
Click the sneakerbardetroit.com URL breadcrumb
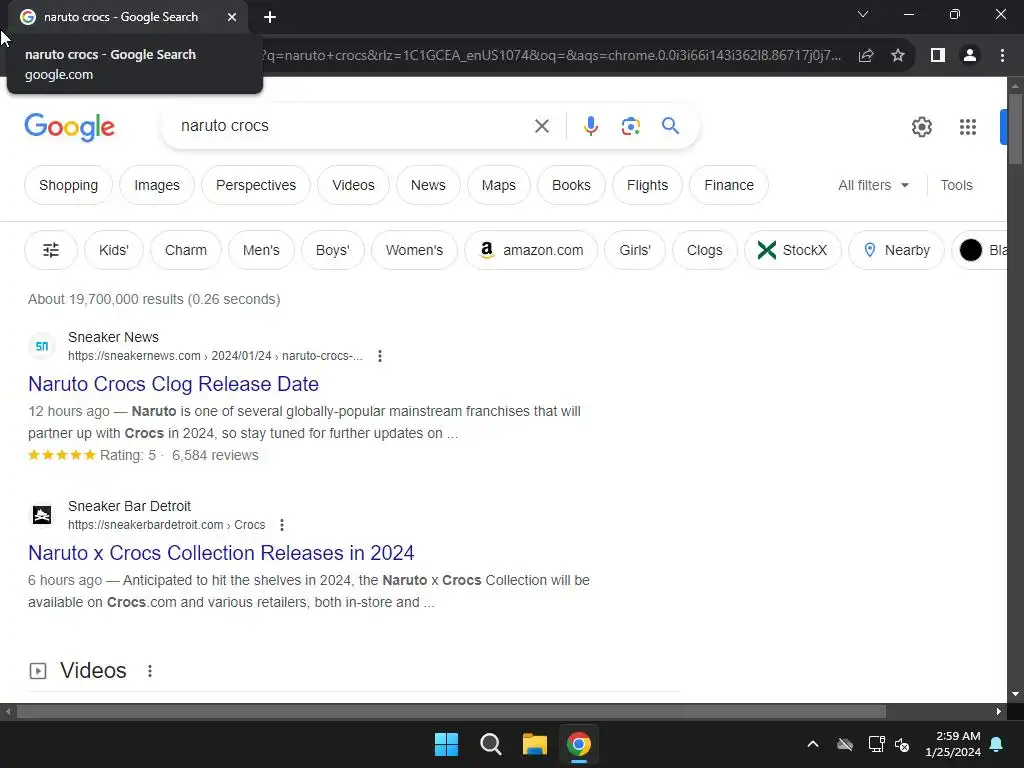click(167, 524)
